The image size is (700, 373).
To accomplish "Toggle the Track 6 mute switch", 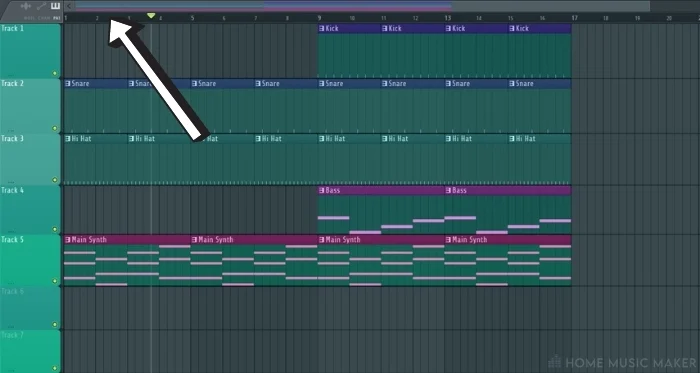I will point(55,324).
